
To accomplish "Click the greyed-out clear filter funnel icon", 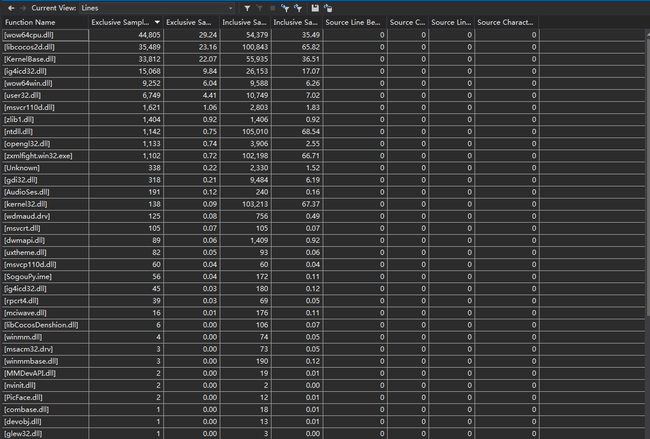I will click(x=260, y=8).
